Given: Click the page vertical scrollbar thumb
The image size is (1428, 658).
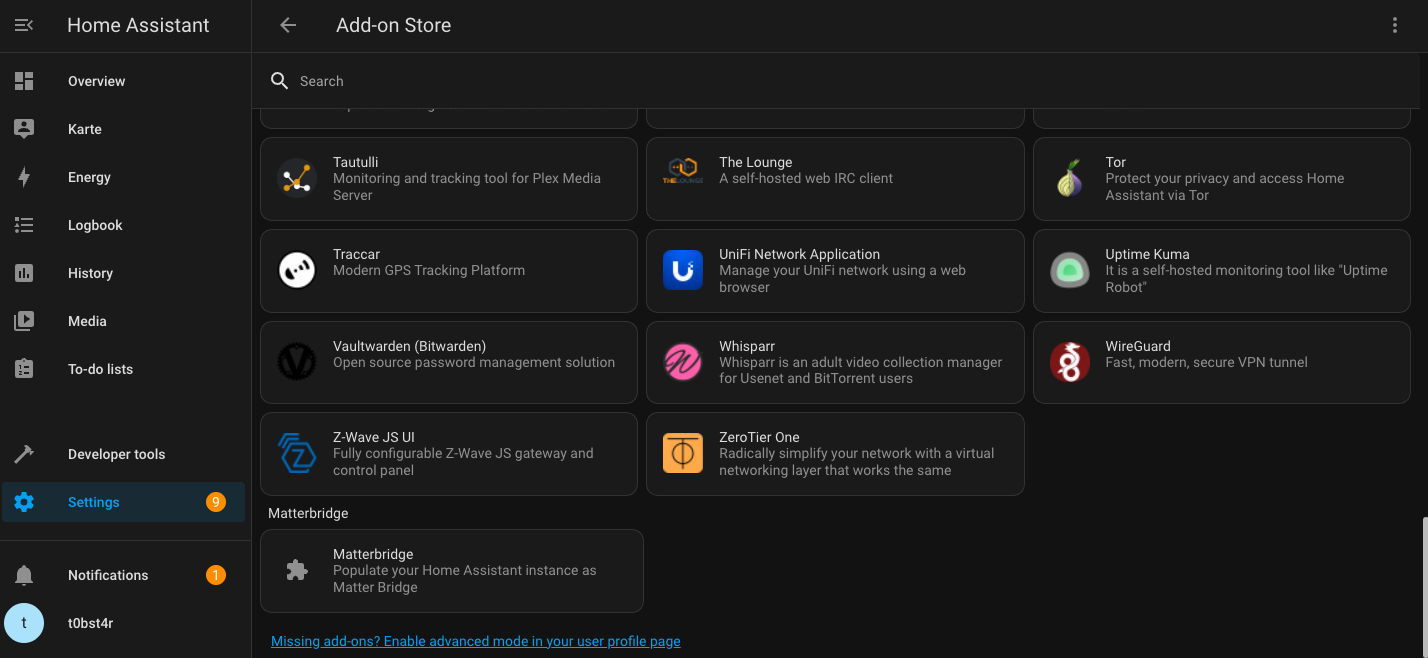Looking at the screenshot, I should tap(1423, 587).
